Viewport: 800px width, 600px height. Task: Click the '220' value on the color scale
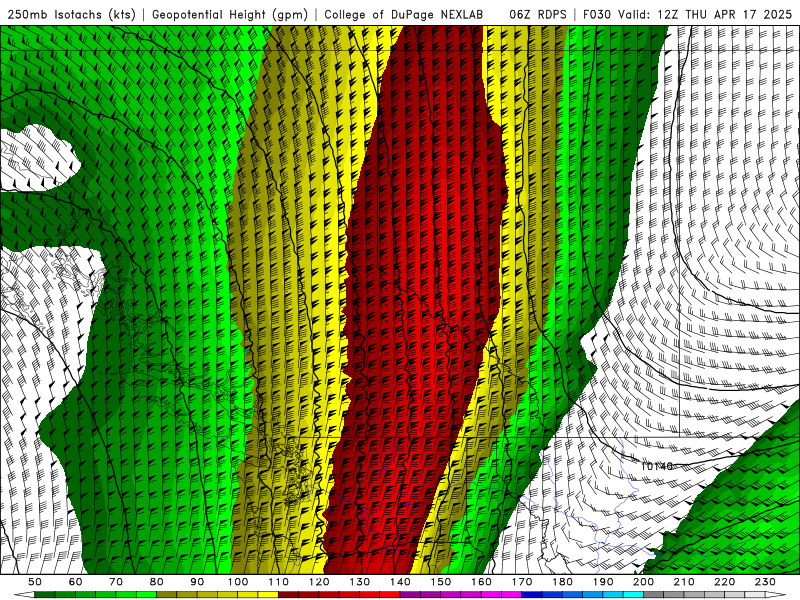[x=724, y=582]
